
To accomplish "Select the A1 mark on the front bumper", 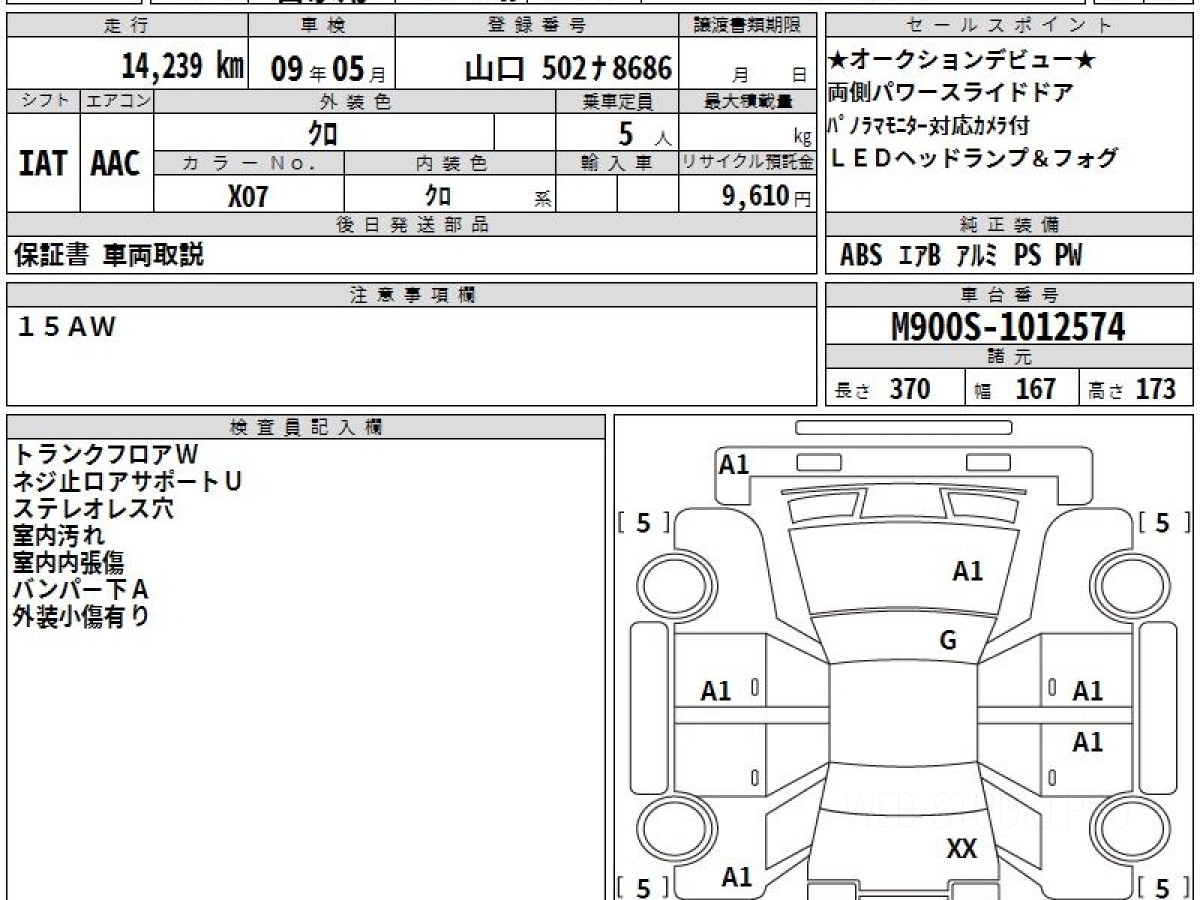I will pos(734,464).
